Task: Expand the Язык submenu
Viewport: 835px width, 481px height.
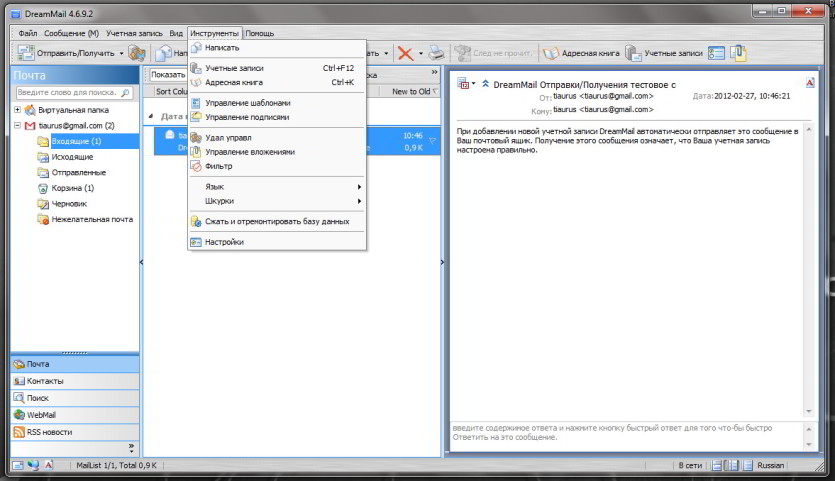Action: click(x=277, y=187)
